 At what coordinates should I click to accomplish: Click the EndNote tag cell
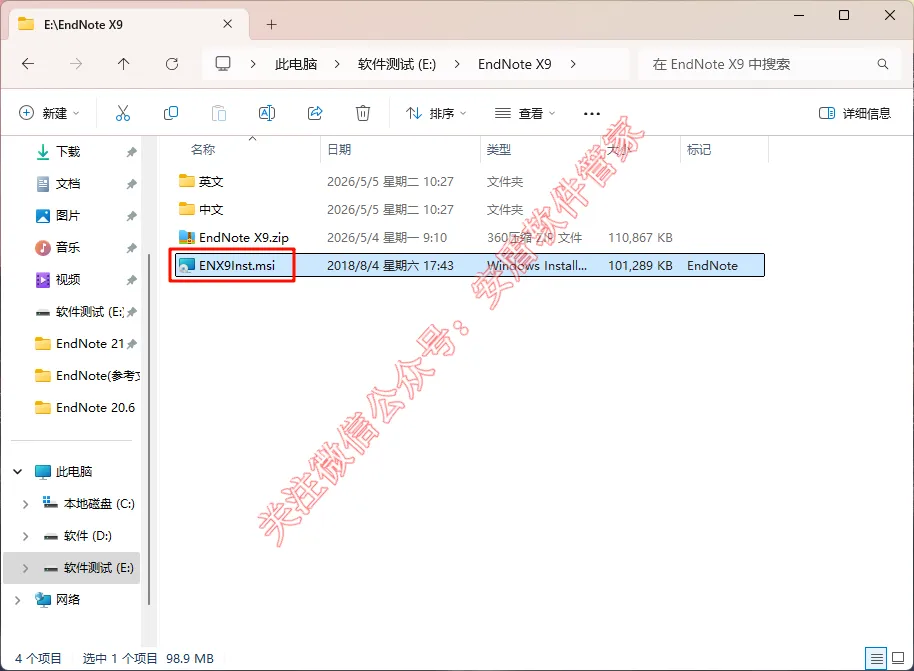pyautogui.click(x=712, y=265)
